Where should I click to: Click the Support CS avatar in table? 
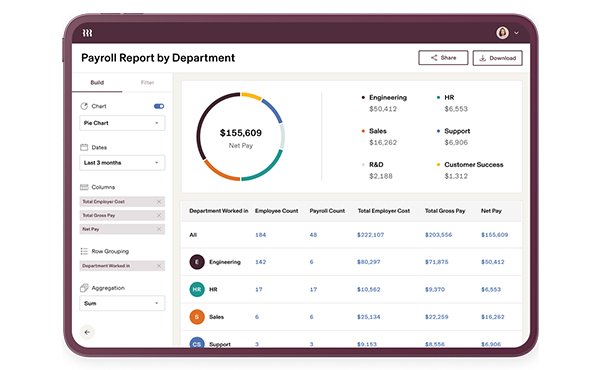pos(197,343)
